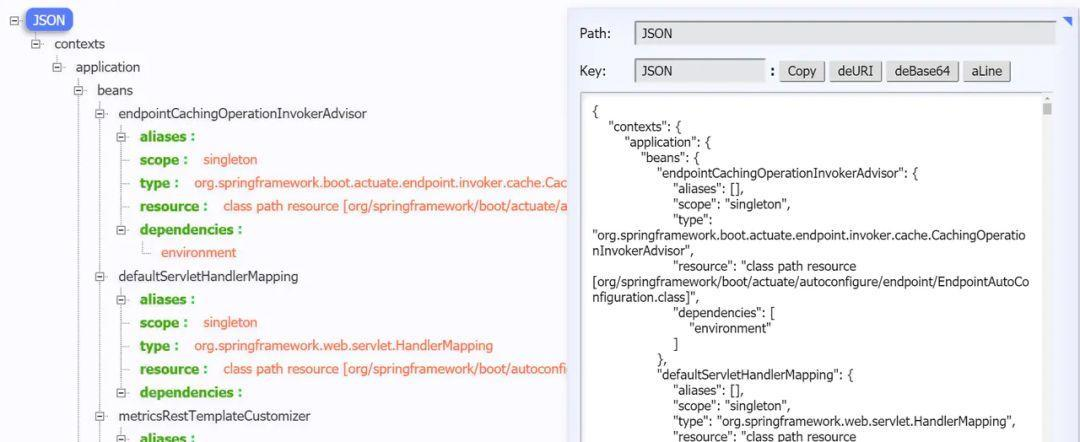Click the deBase64 button

click(923, 71)
